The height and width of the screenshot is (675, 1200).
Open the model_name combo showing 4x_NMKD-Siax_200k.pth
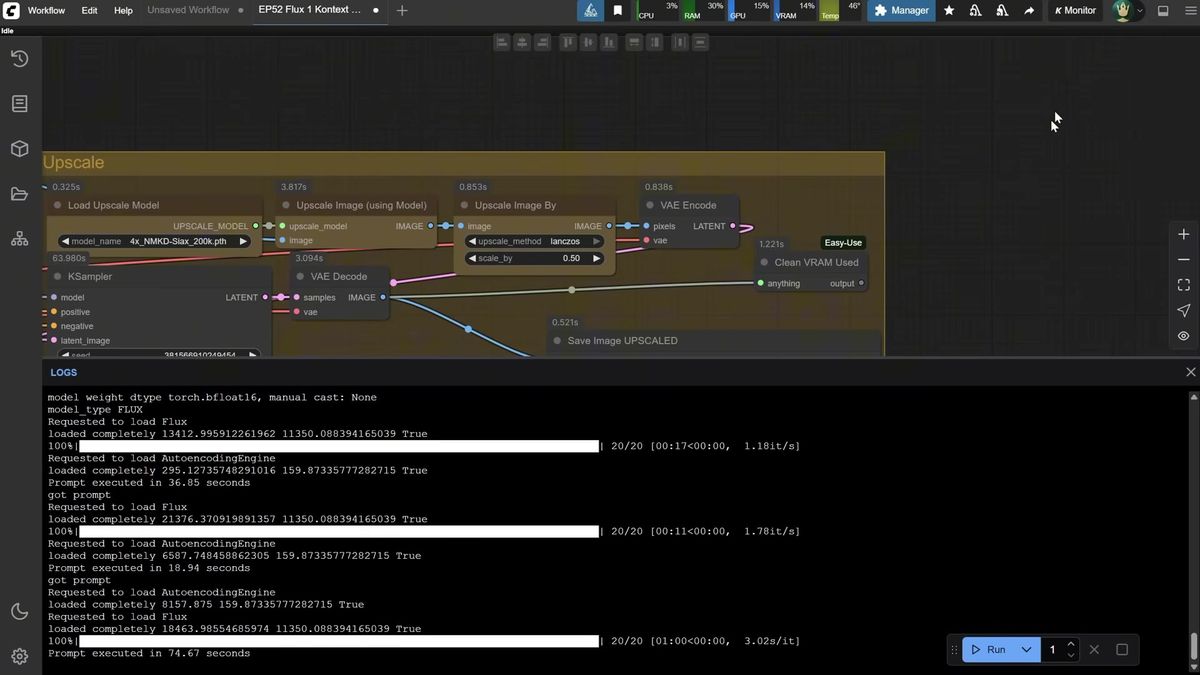[154, 241]
